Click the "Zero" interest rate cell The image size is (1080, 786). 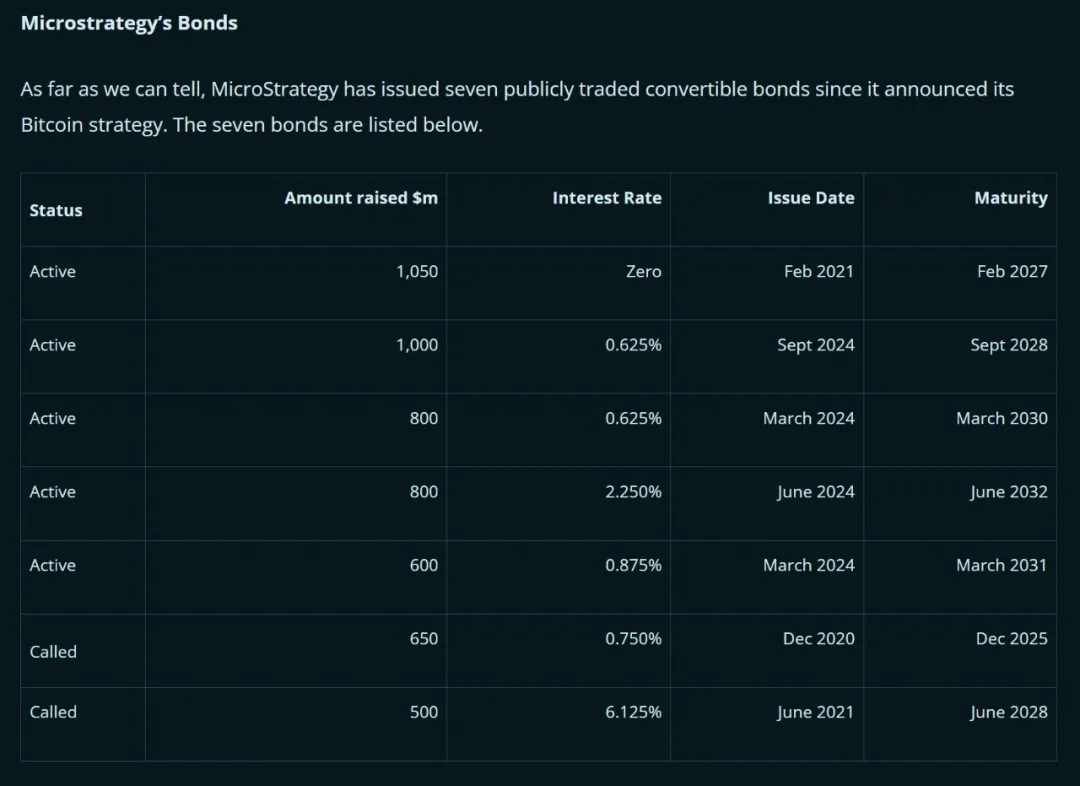pos(643,271)
